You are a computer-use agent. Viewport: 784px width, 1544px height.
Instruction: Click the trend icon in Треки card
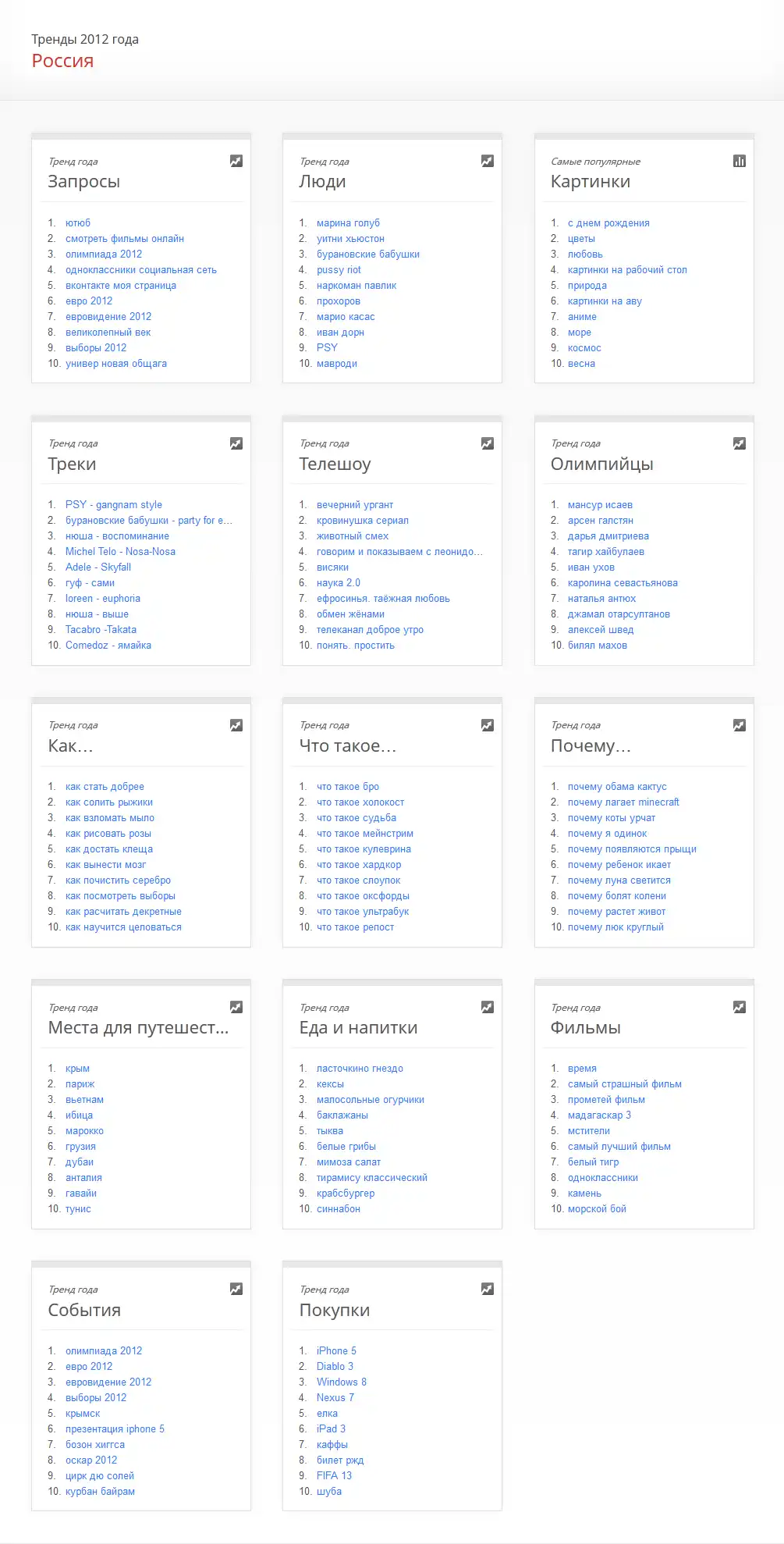click(236, 443)
